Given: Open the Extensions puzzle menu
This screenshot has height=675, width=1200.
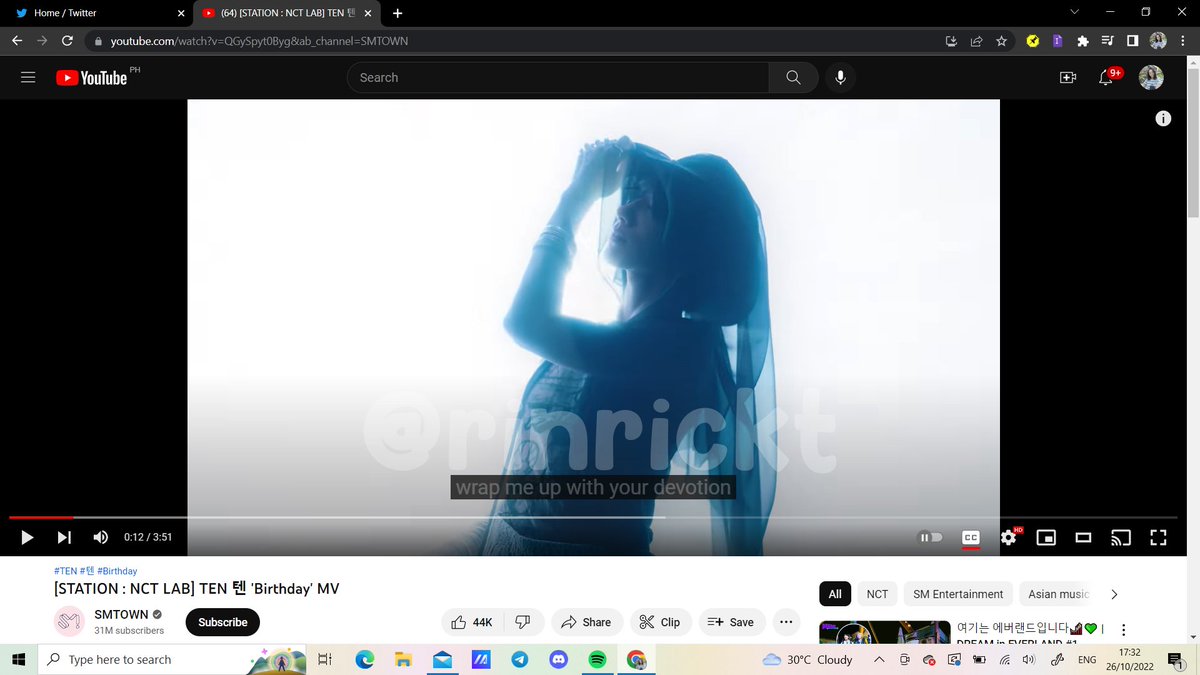Looking at the screenshot, I should tap(1082, 41).
